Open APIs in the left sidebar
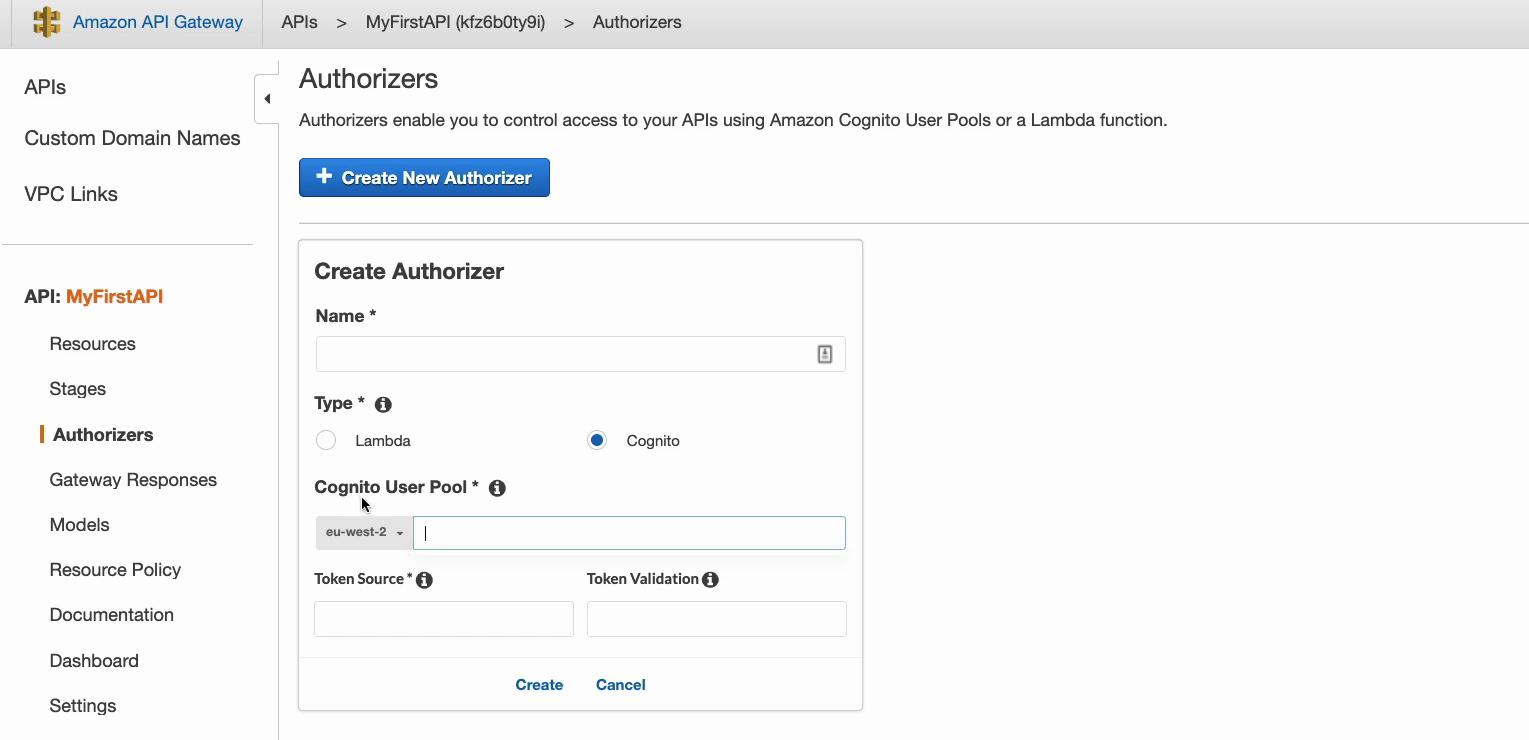Viewport: 1529px width, 740px height. click(45, 88)
